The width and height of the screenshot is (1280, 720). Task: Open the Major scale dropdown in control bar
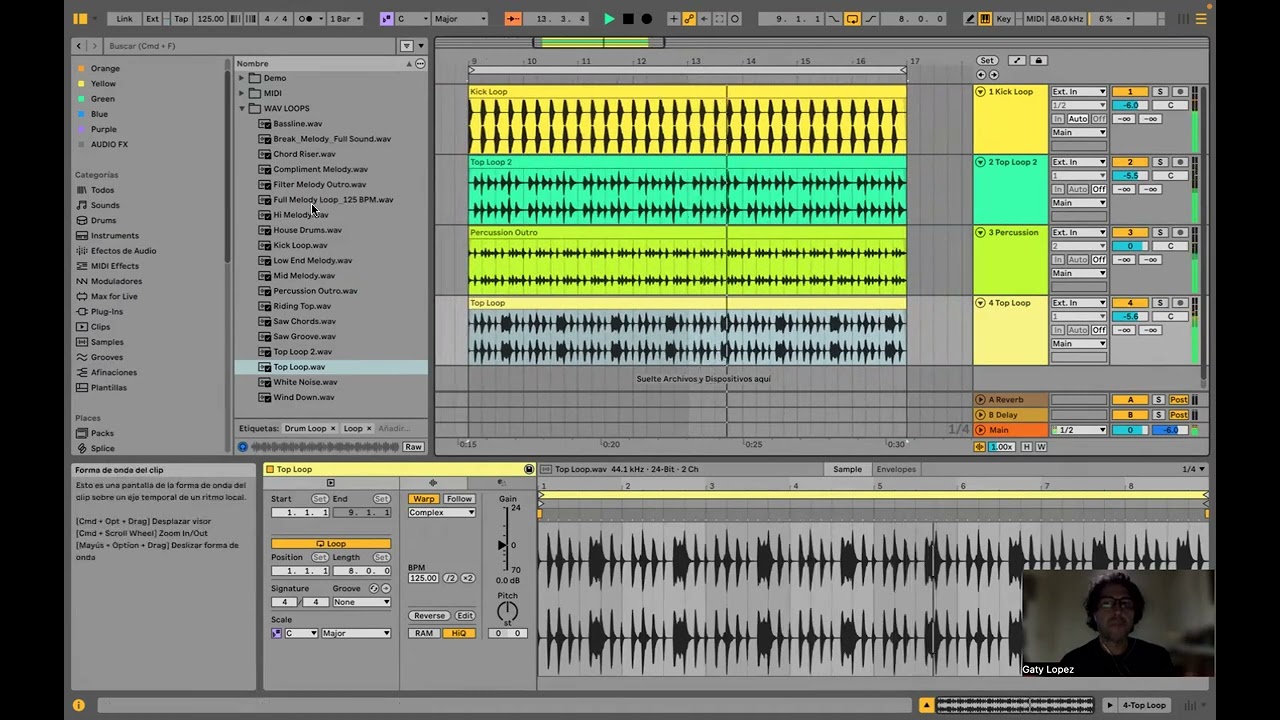coord(459,19)
